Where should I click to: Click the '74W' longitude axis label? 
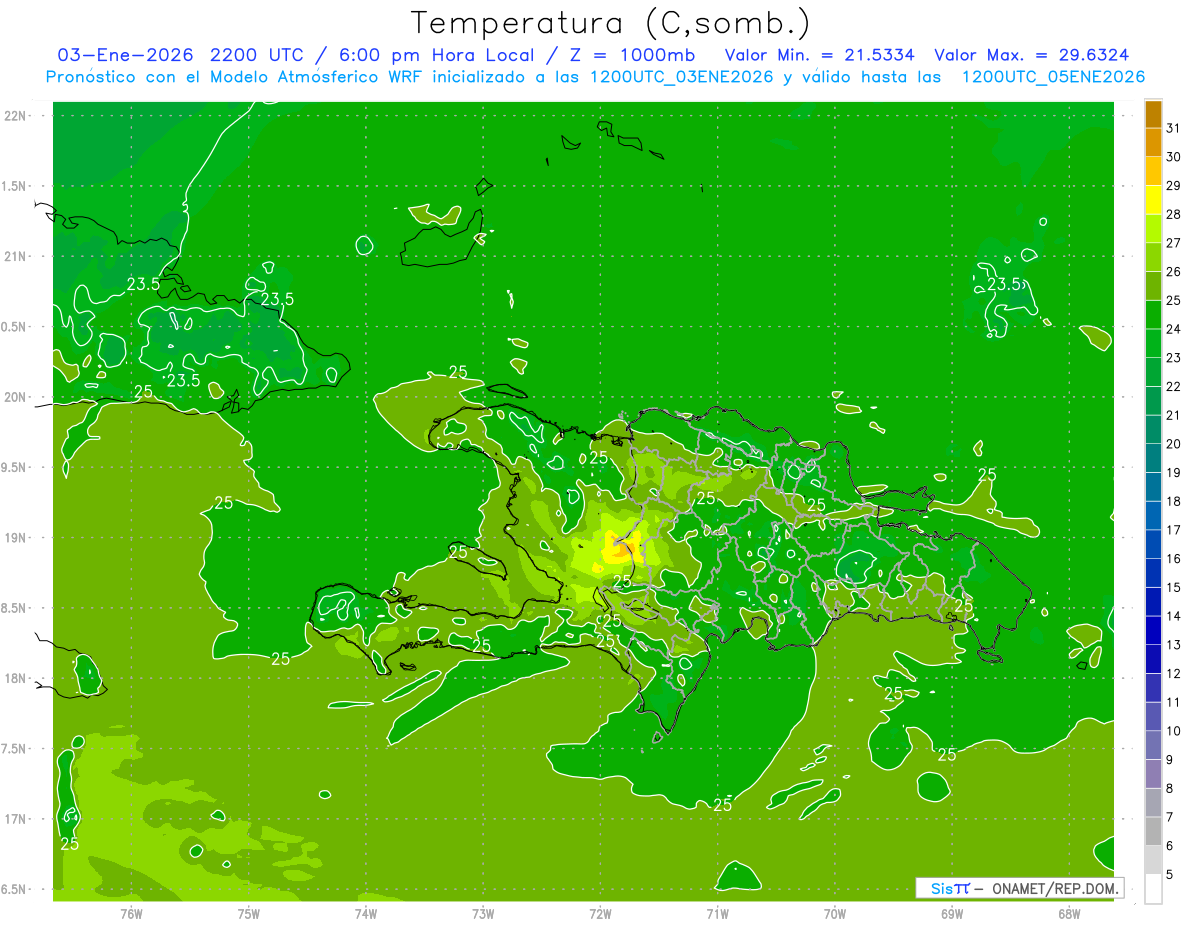pos(365,913)
